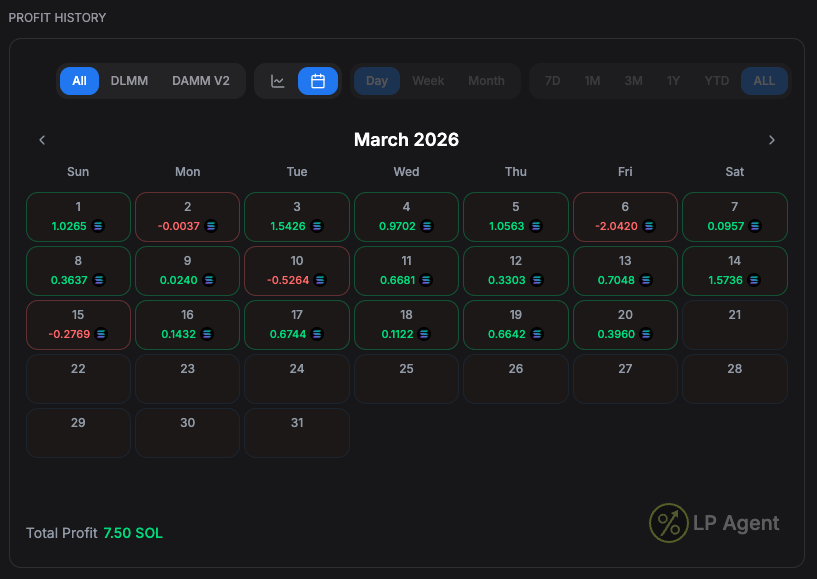Screen dimensions: 817x579
Task: Click the SOL icon beside 1.5736
Action: (753, 280)
